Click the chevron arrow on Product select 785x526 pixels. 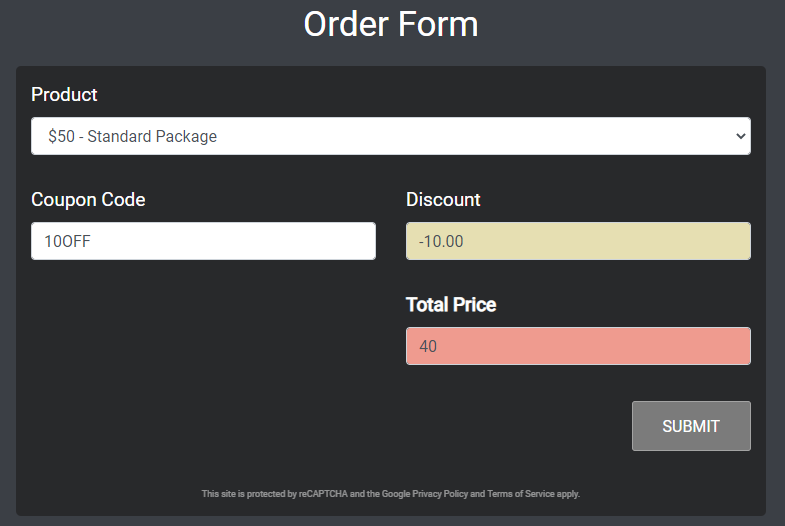(741, 136)
